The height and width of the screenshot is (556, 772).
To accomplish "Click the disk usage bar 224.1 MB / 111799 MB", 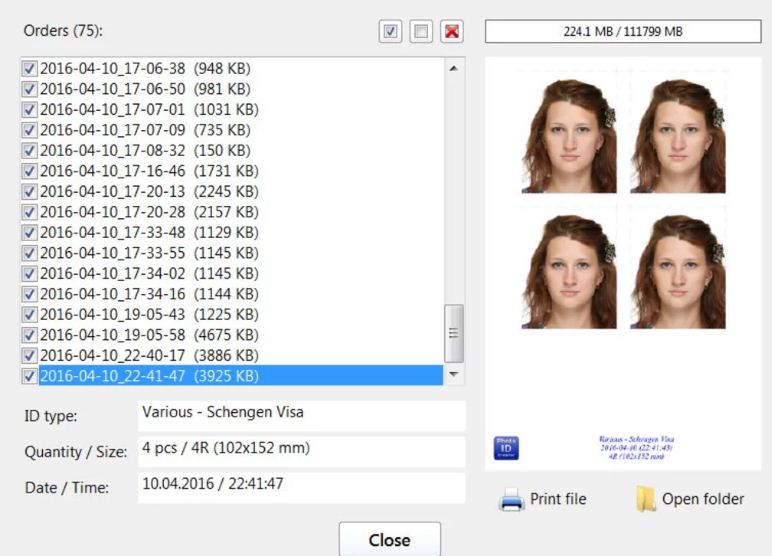I will point(623,32).
